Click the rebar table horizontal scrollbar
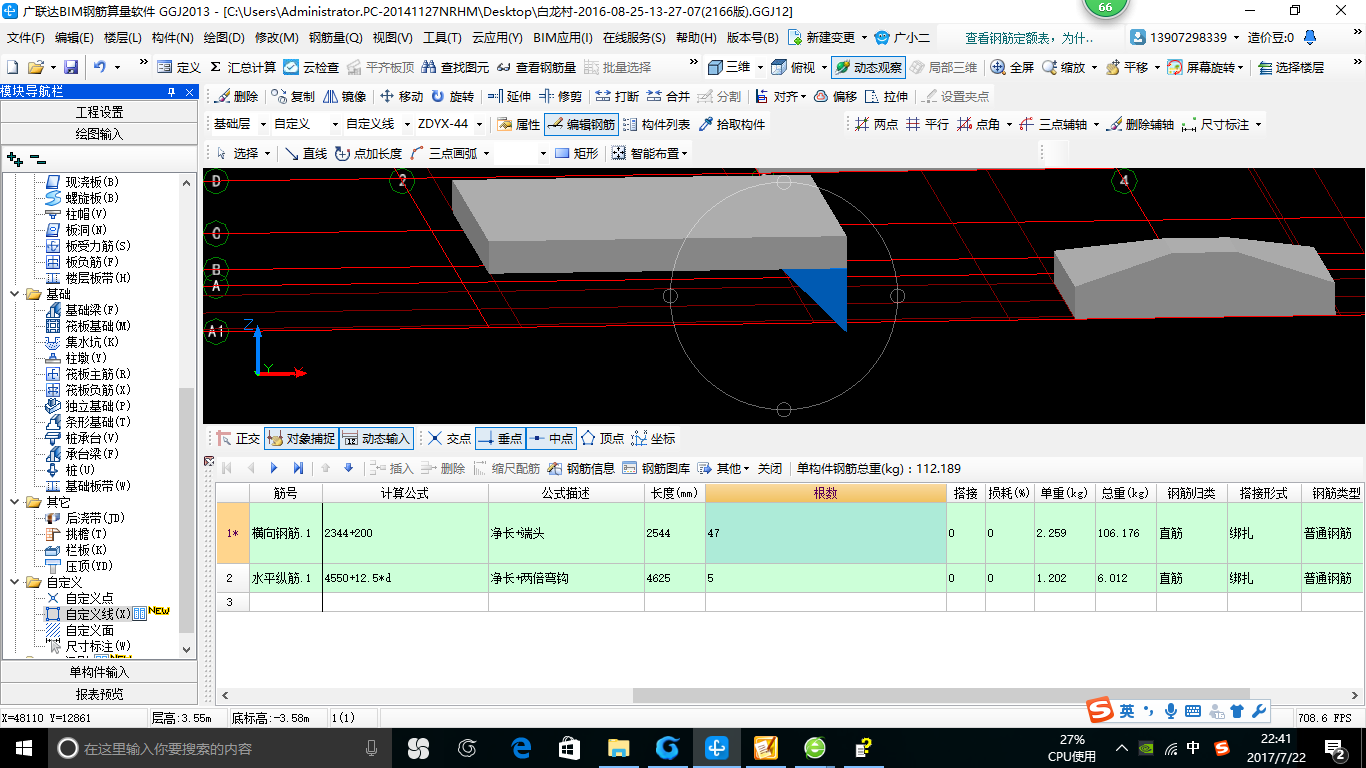 (941, 695)
